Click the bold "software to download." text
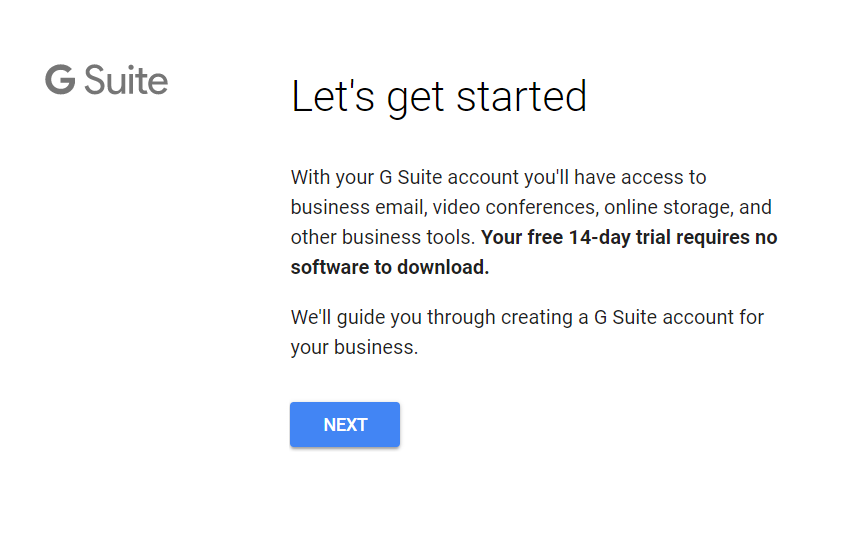The height and width of the screenshot is (538, 863). point(390,267)
